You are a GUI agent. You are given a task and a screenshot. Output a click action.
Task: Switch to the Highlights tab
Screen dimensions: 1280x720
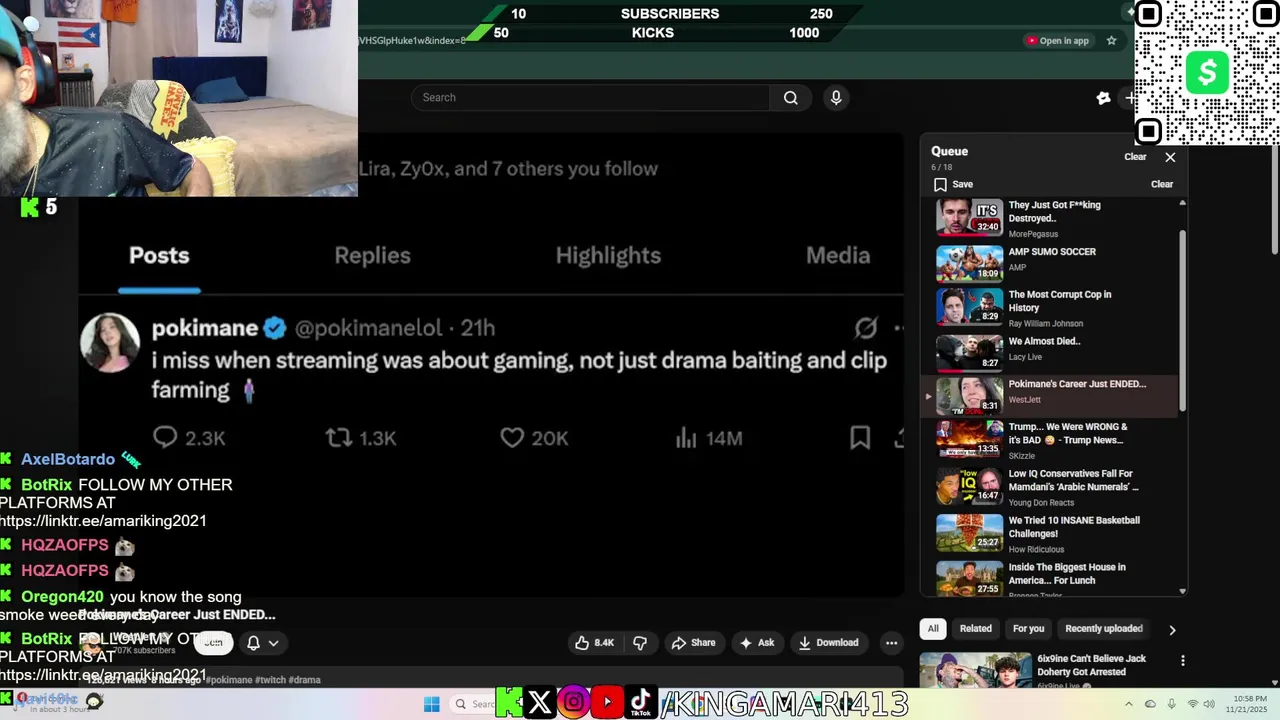pos(608,256)
